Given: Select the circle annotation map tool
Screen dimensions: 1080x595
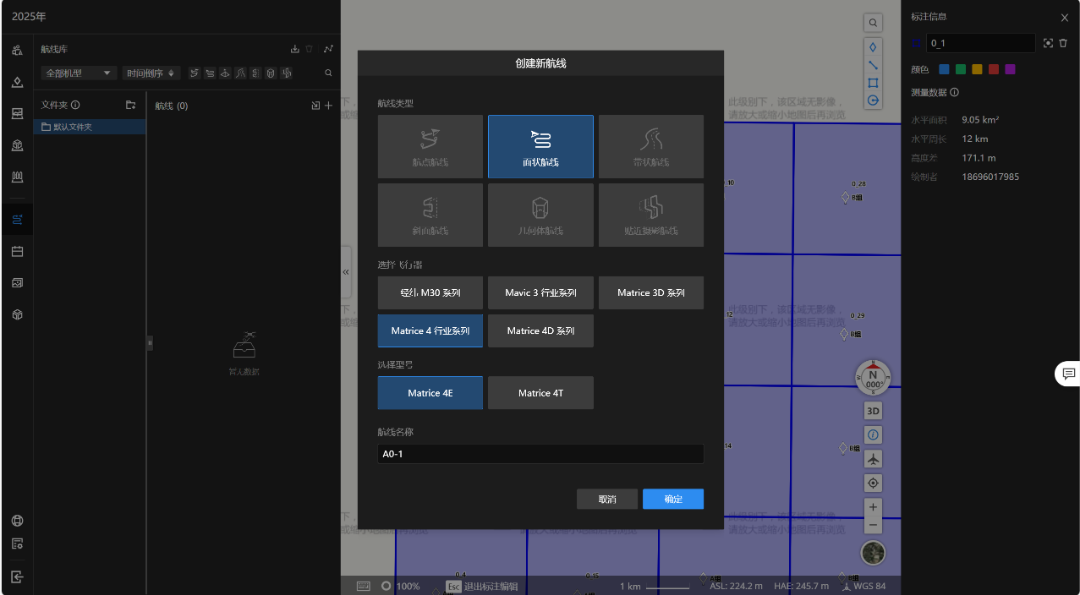Looking at the screenshot, I should tap(873, 101).
